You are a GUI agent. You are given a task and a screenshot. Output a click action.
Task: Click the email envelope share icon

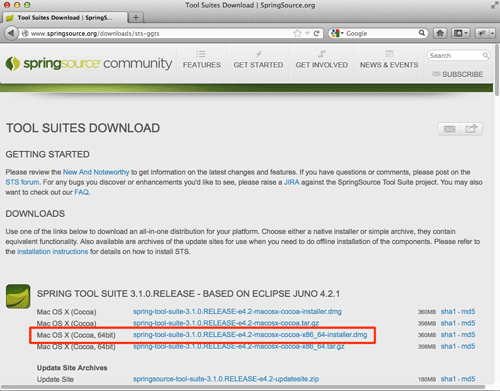tap(449, 129)
